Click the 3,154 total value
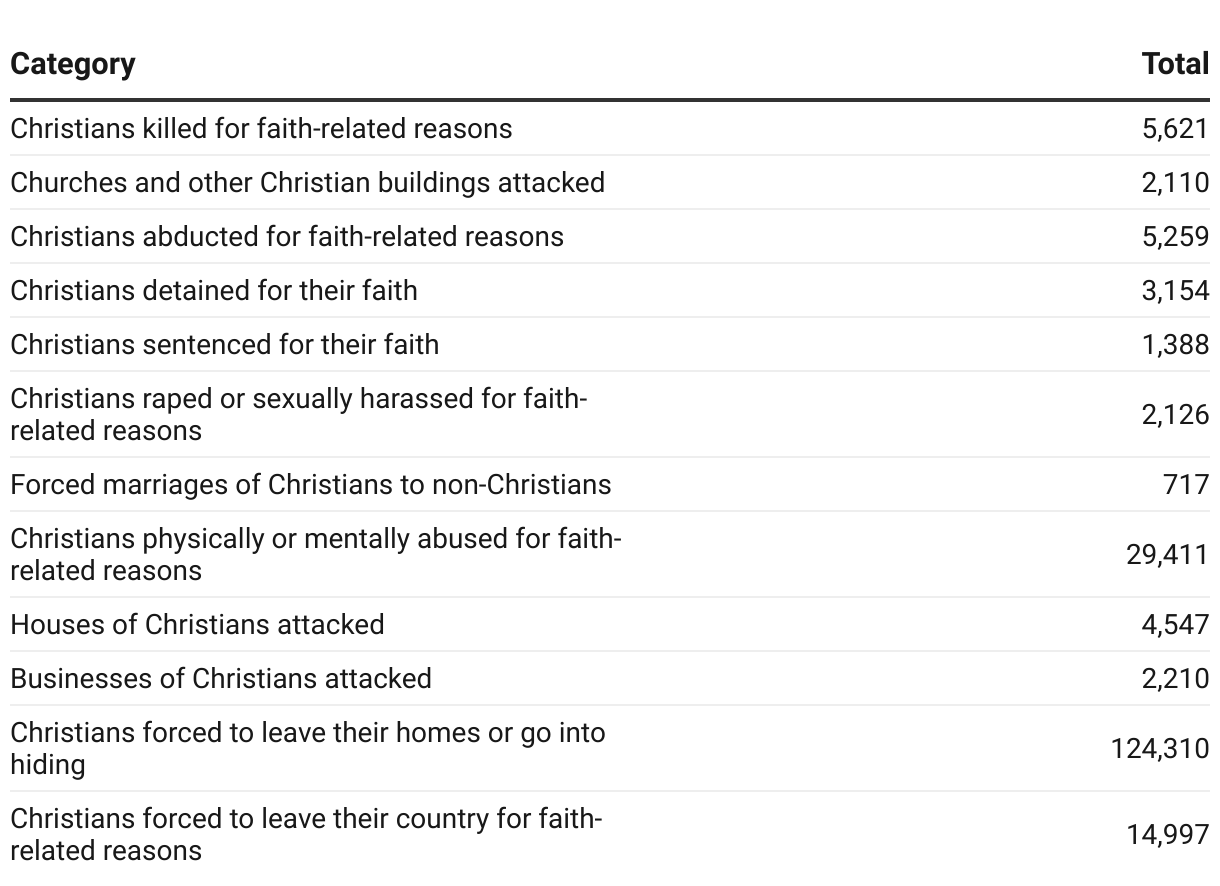 [x=1175, y=291]
